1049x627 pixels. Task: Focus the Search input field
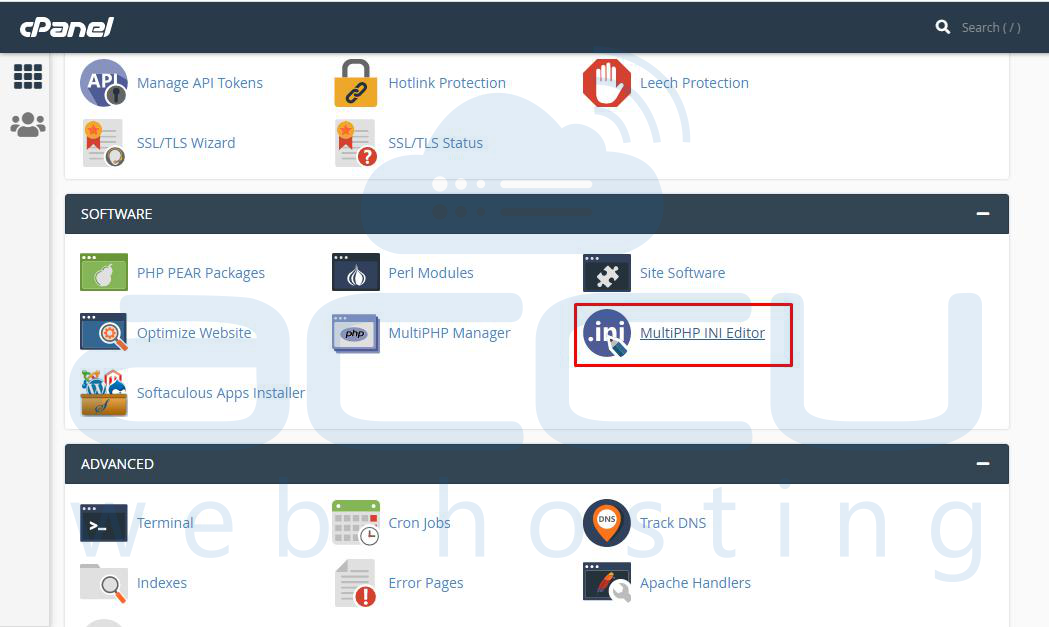pyautogui.click(x=991, y=27)
